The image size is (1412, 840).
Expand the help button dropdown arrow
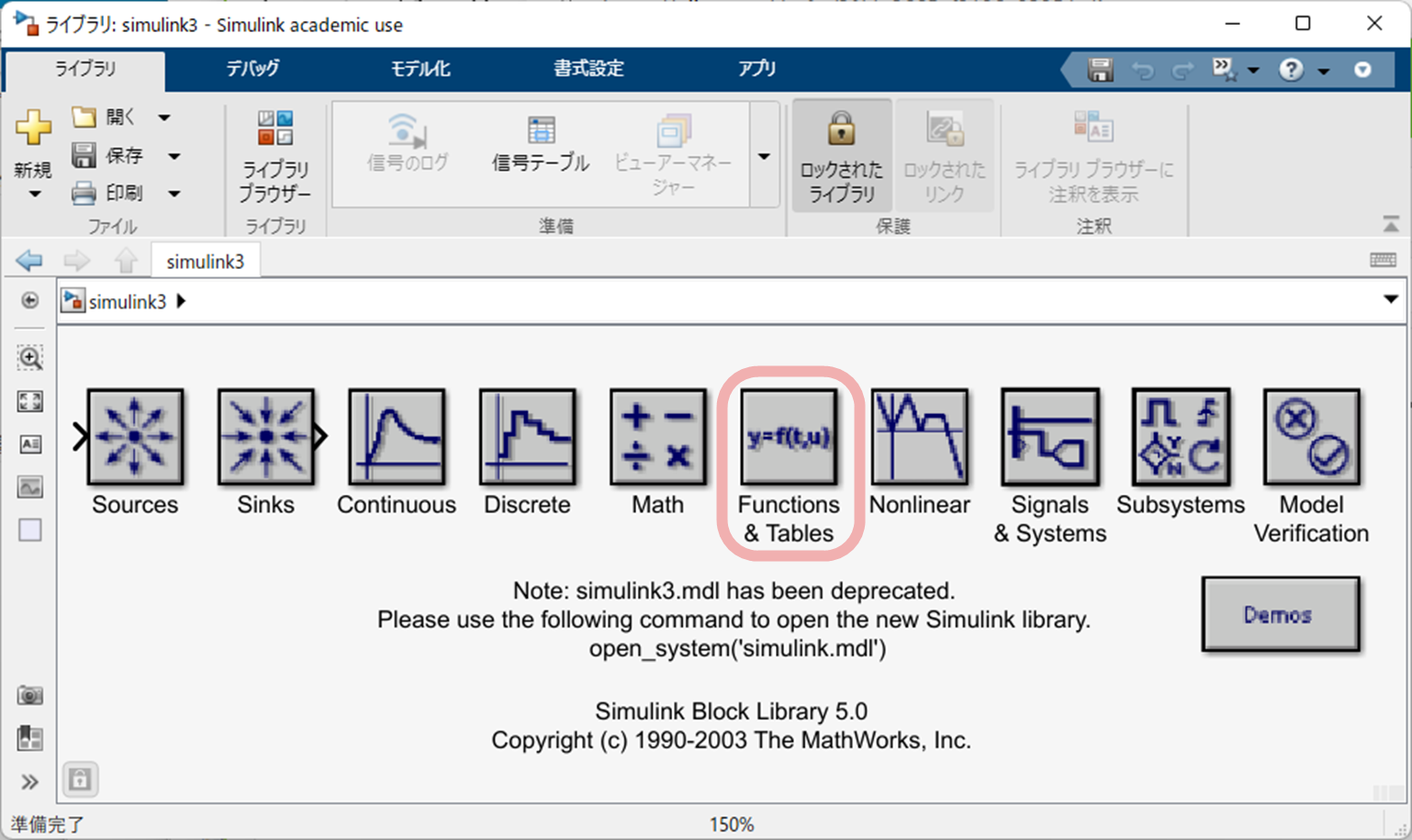(x=1324, y=70)
